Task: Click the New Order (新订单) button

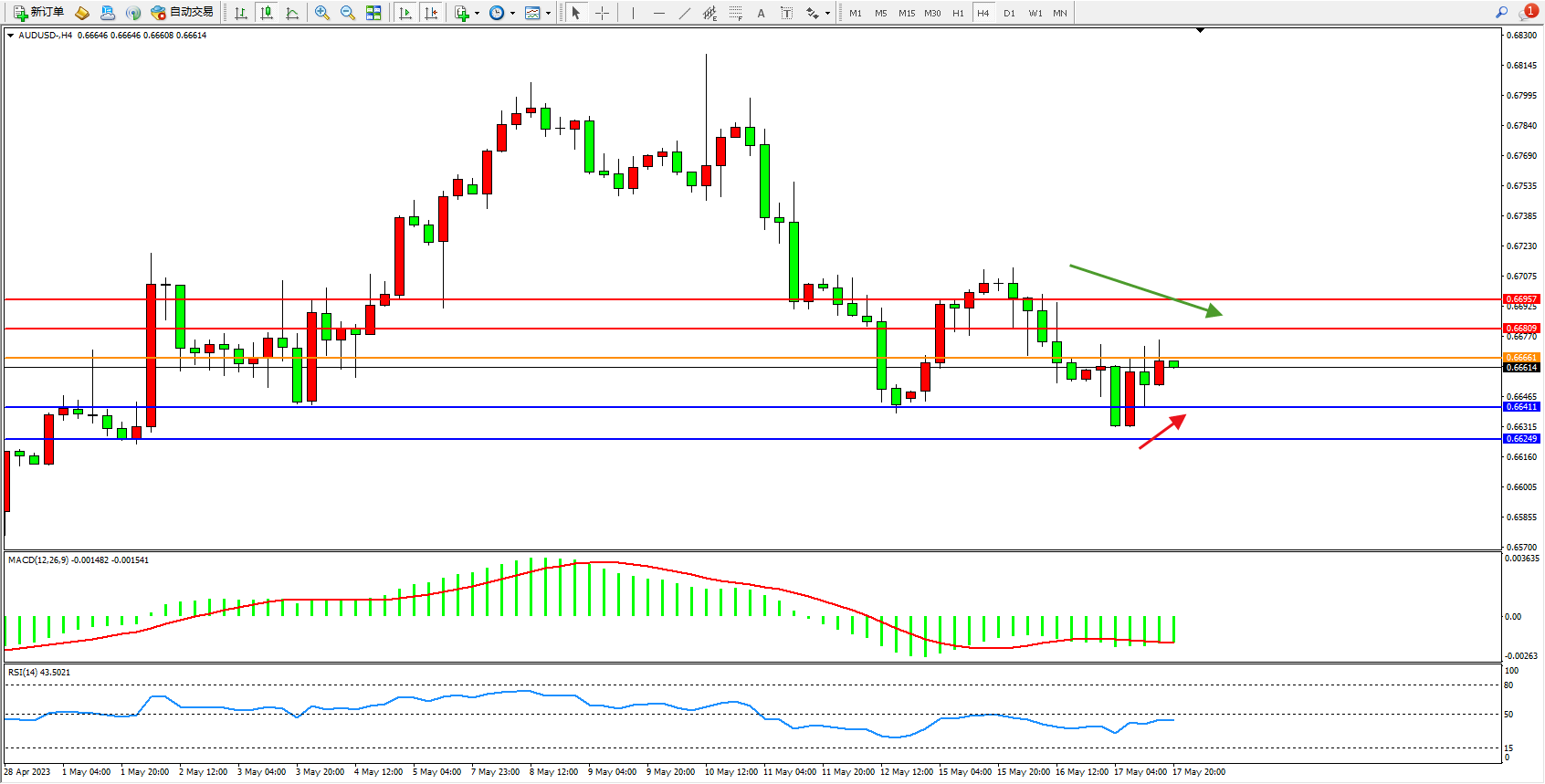Action: click(38, 13)
